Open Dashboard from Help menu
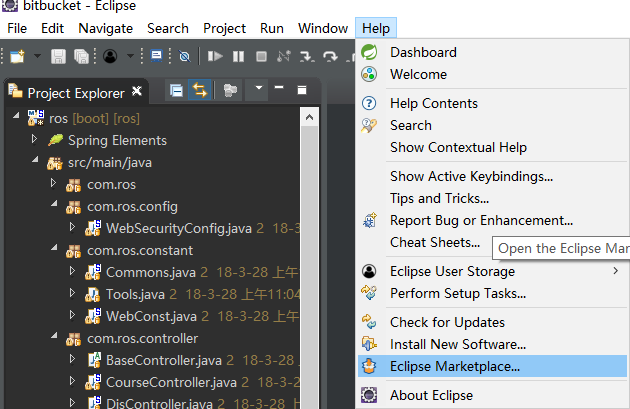The width and height of the screenshot is (630, 409). [x=492, y=53]
